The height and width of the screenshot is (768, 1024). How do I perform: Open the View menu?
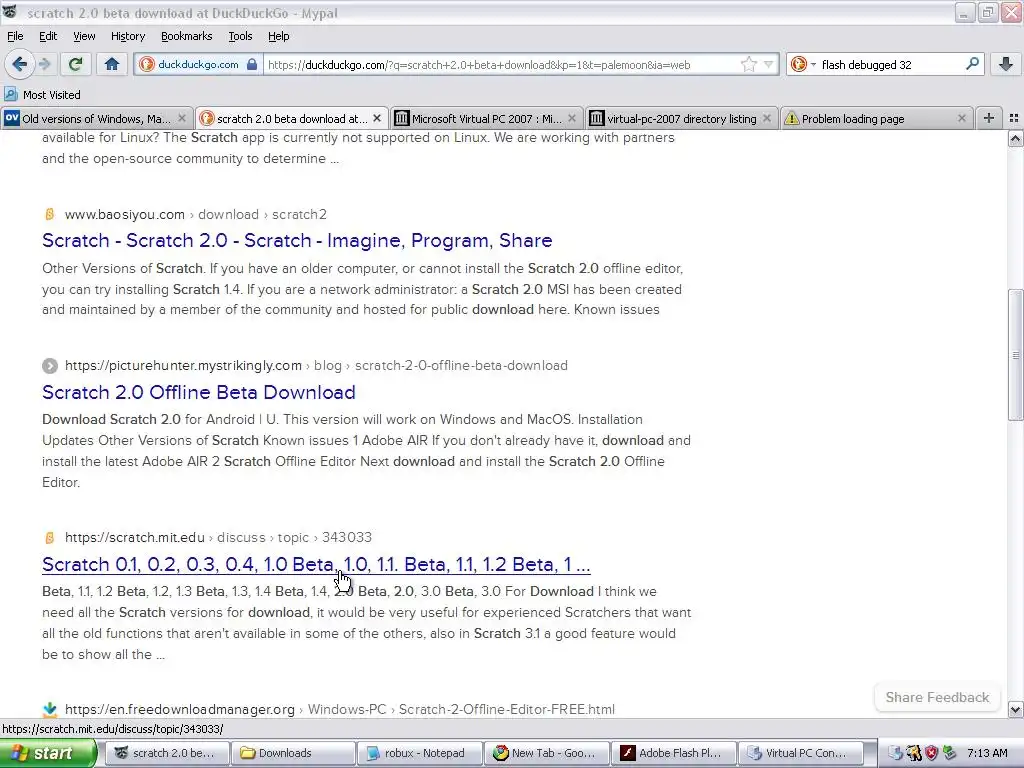(x=84, y=36)
